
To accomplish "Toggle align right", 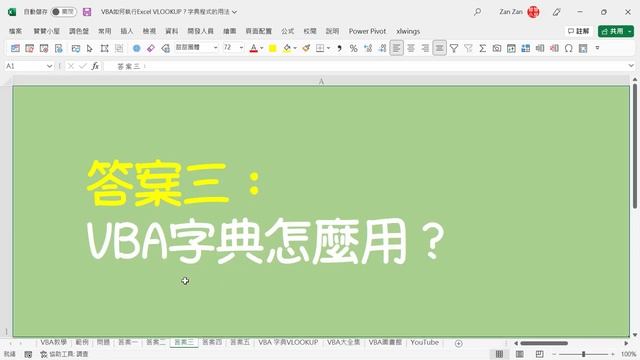I will coord(425,48).
